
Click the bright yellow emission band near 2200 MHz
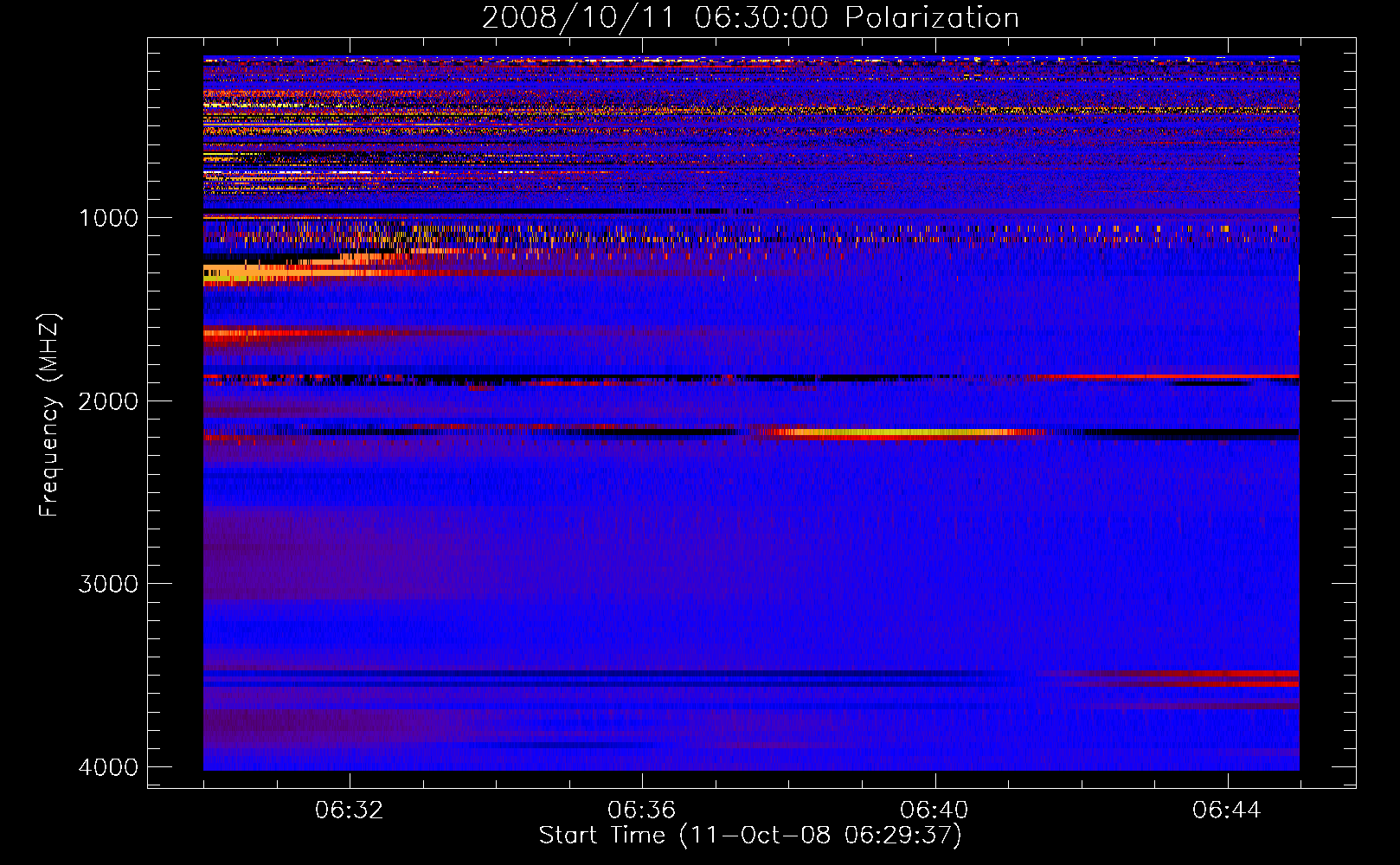click(900, 432)
